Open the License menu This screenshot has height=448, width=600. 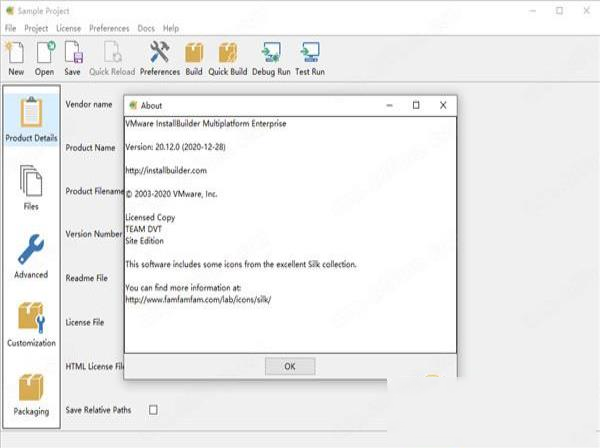(69, 29)
